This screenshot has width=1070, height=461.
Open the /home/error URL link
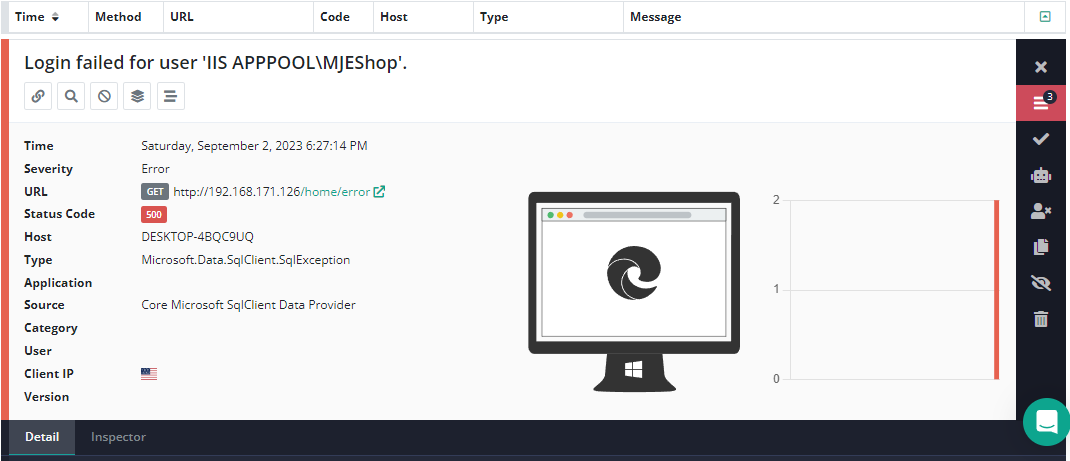coord(336,192)
